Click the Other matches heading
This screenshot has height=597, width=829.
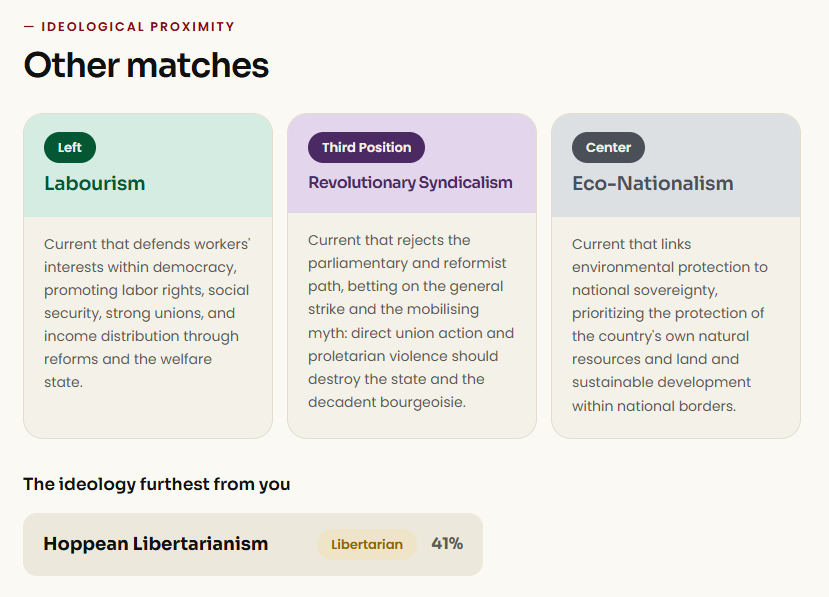[x=146, y=65]
